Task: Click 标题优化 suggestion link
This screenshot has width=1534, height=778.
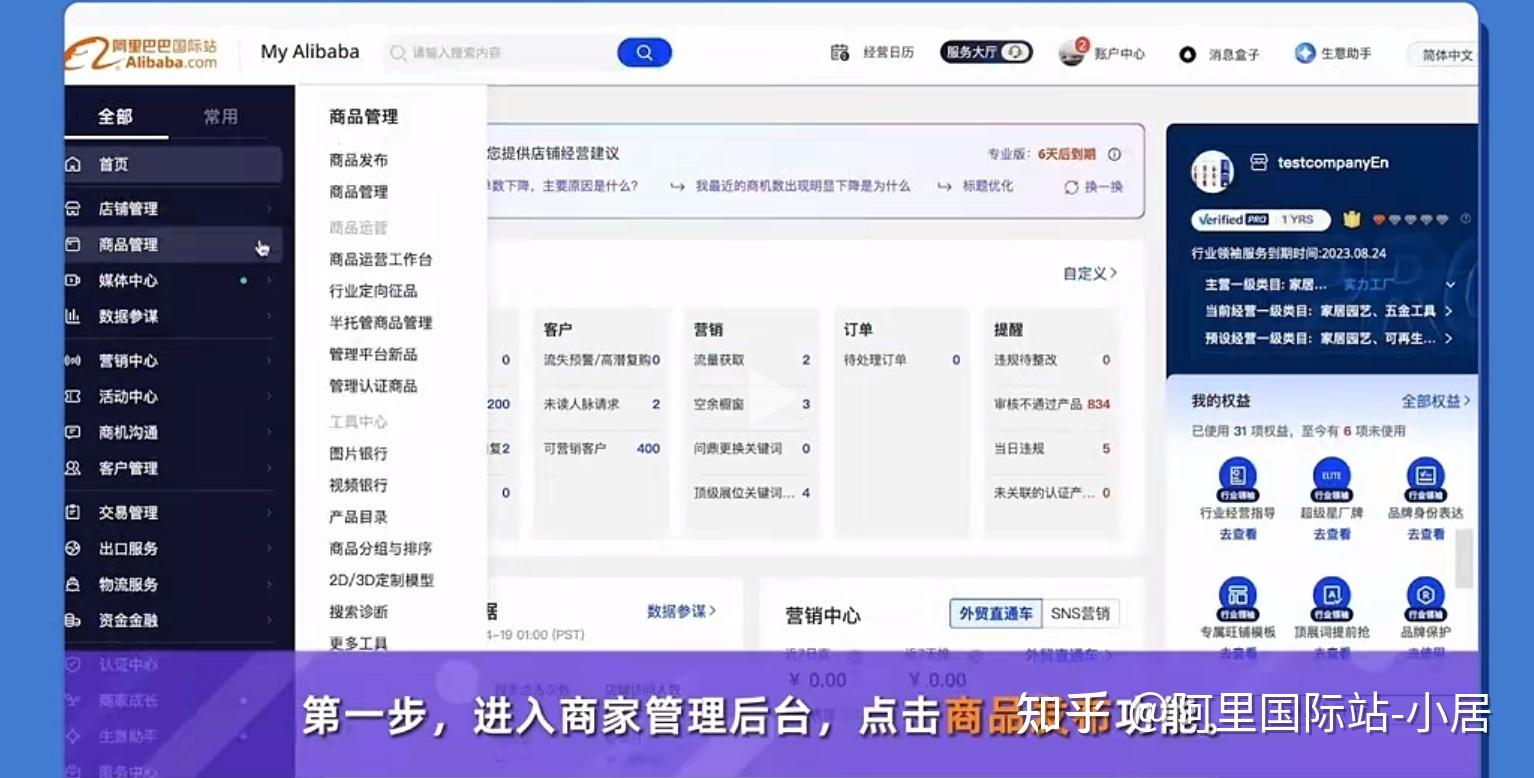Action: [x=987, y=186]
